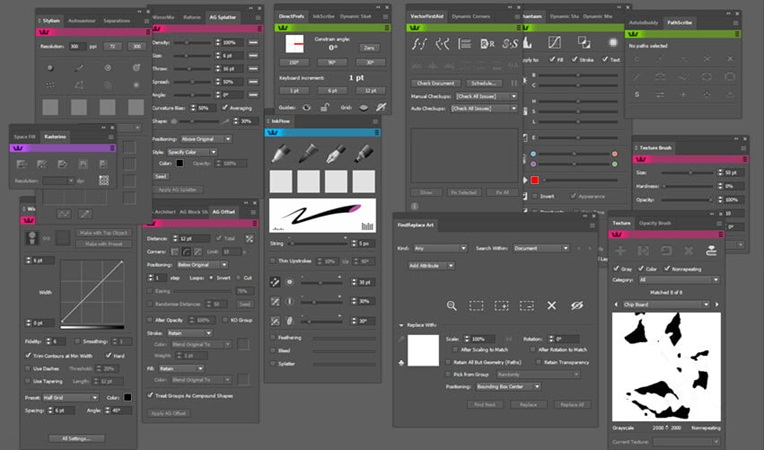This screenshot has height=450, width=764.
Task: Switch to the Opacity Brush tab
Action: point(656,223)
